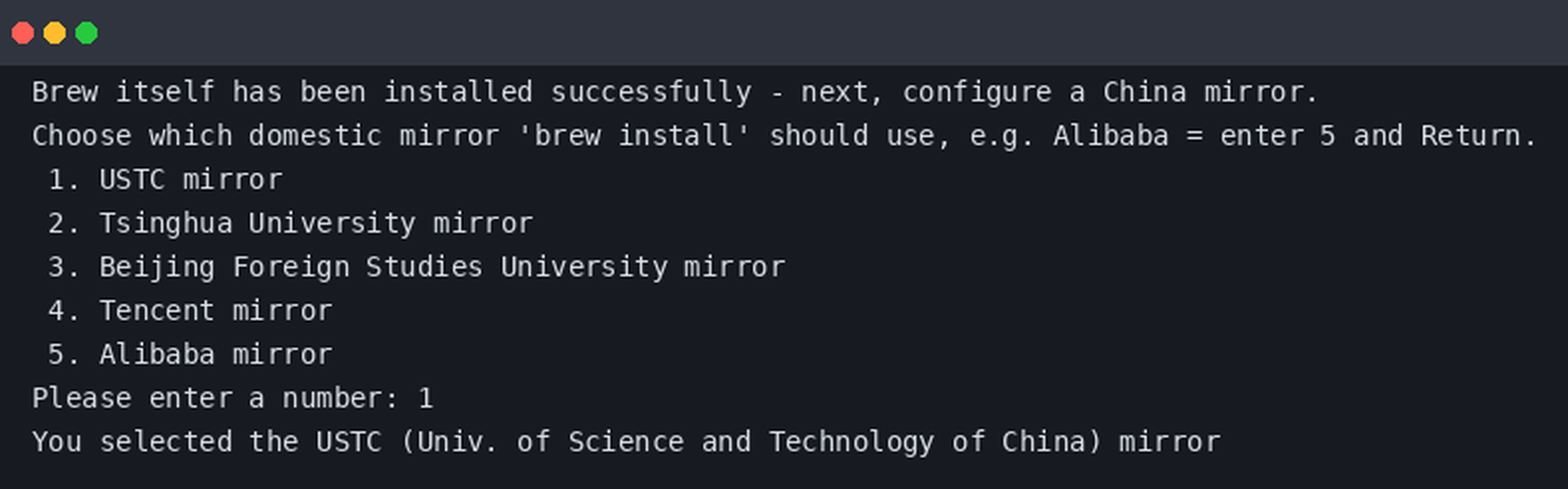Click the "Alibaba mirror" option text
The image size is (1568, 489).
point(216,354)
